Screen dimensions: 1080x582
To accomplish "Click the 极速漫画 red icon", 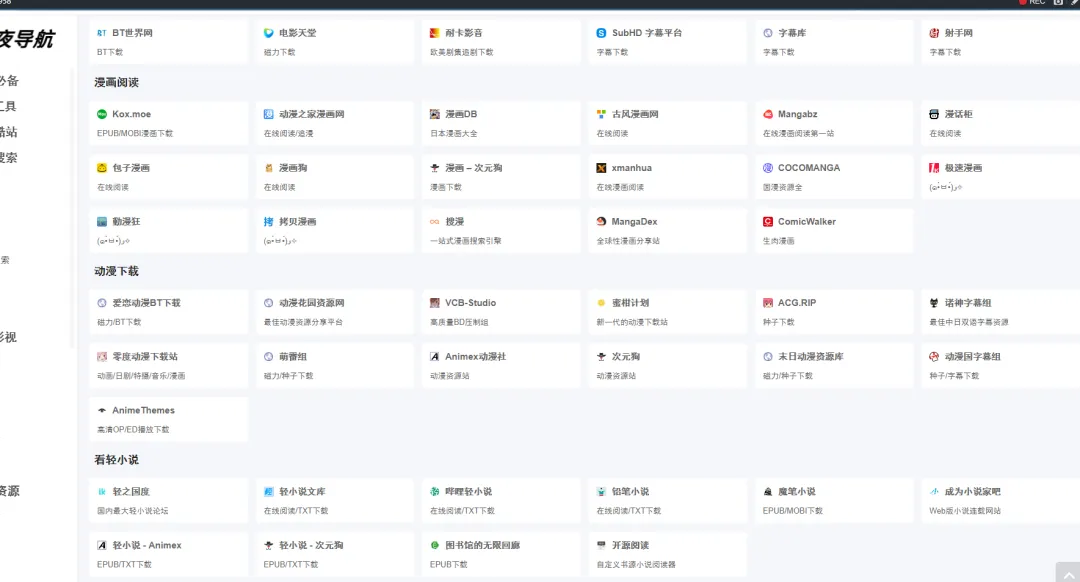I will 934,168.
